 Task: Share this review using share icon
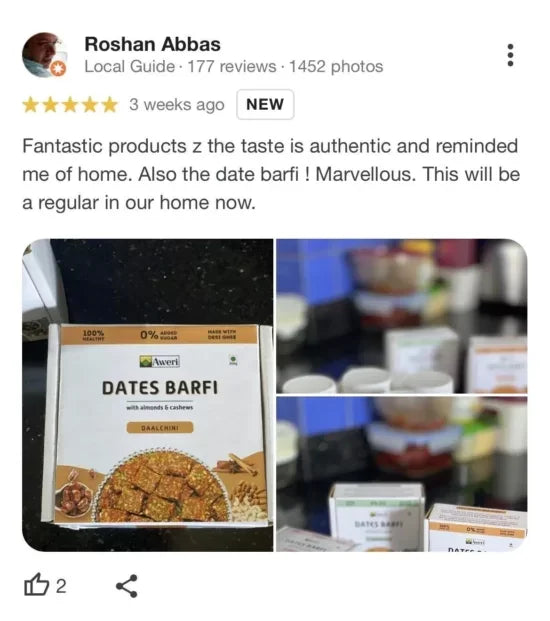pos(127,586)
